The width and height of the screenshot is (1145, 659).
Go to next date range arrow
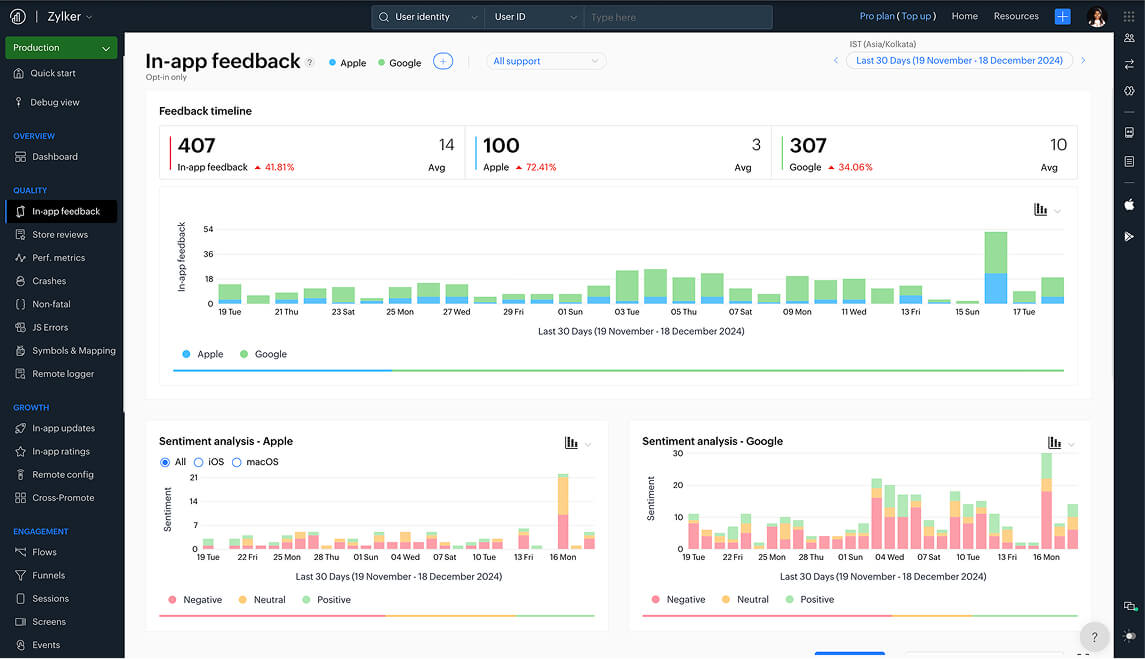tap(1083, 61)
